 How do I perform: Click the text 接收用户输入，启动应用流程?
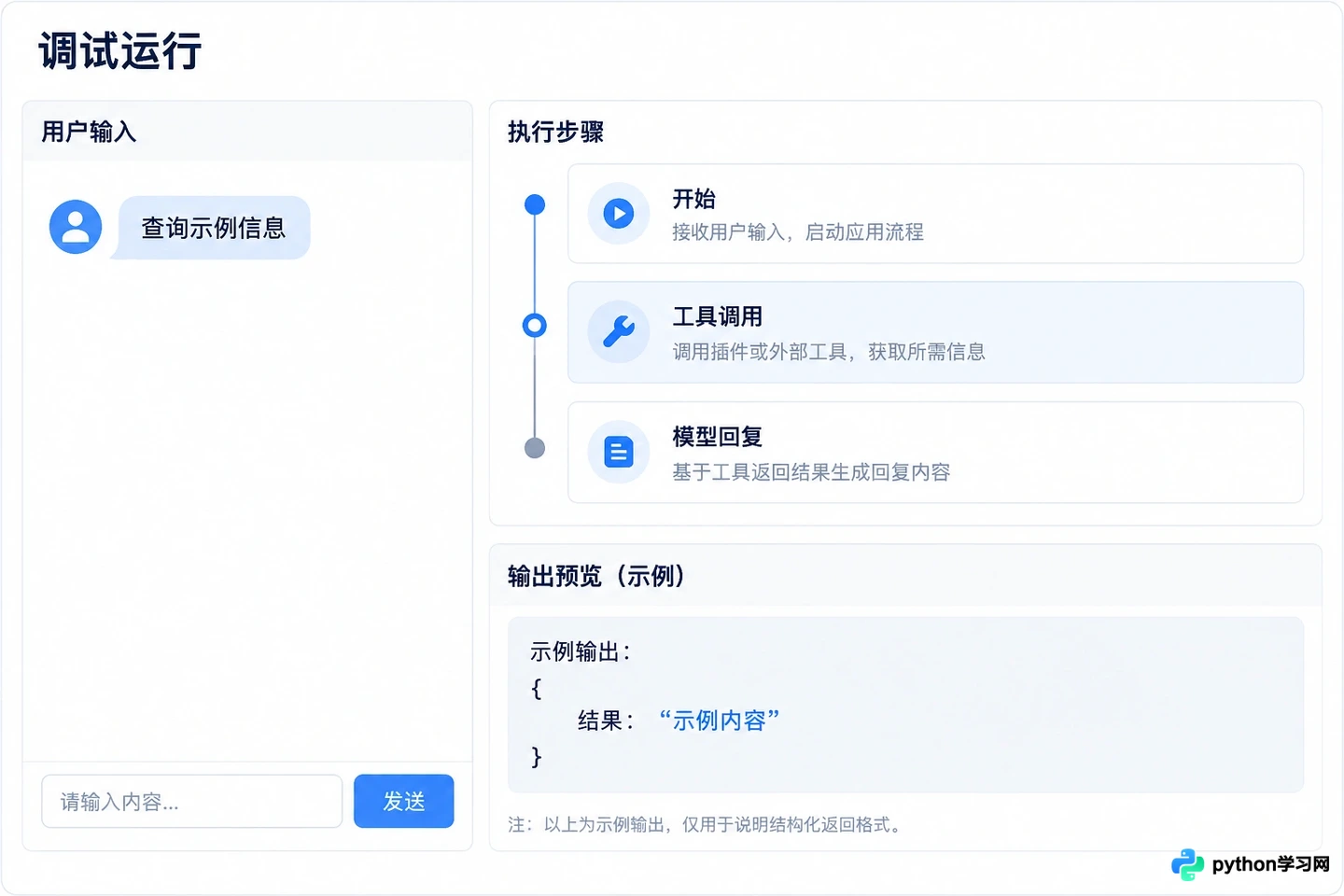[x=798, y=231]
